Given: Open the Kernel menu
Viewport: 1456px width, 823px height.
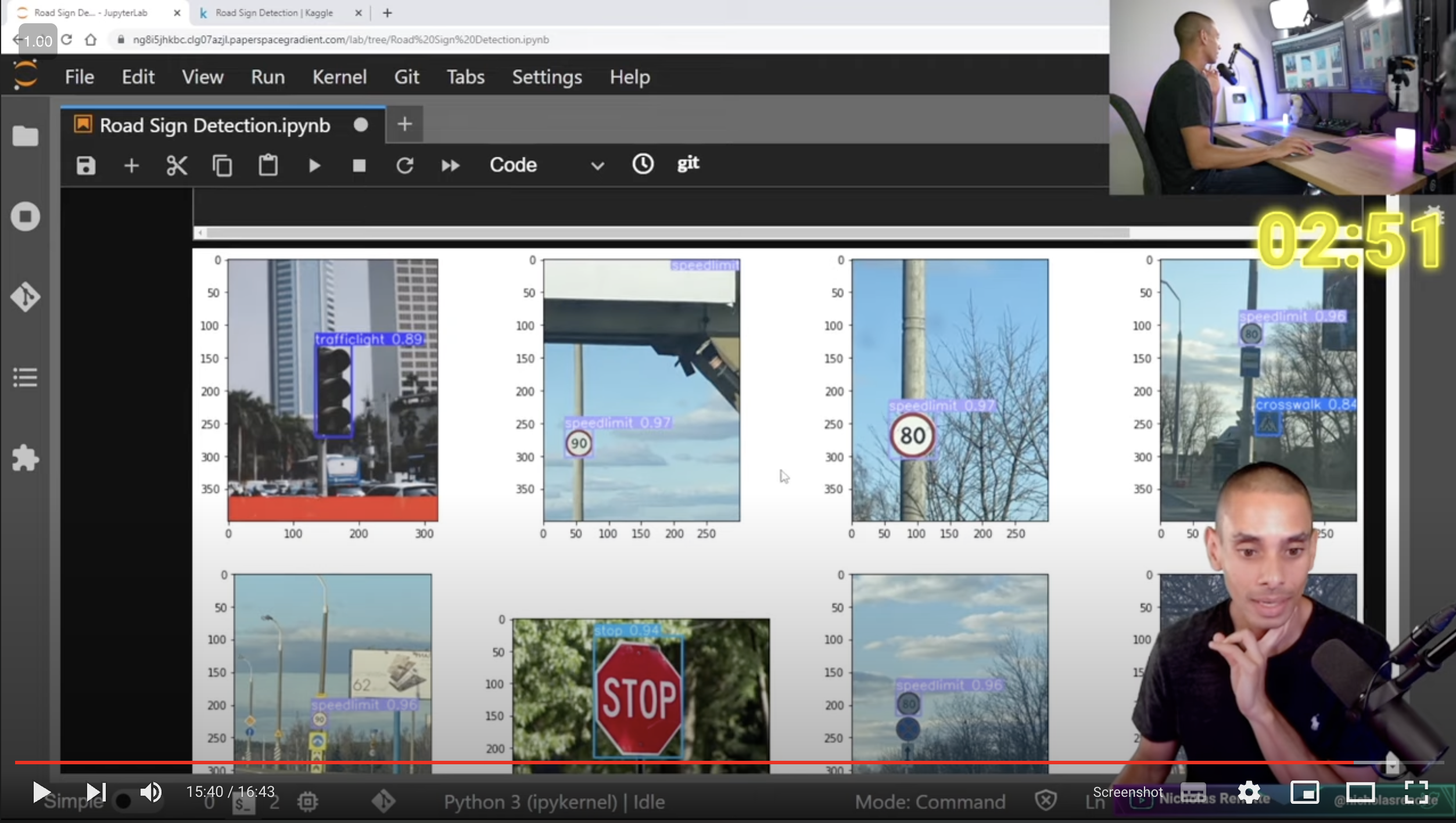Looking at the screenshot, I should tap(339, 77).
